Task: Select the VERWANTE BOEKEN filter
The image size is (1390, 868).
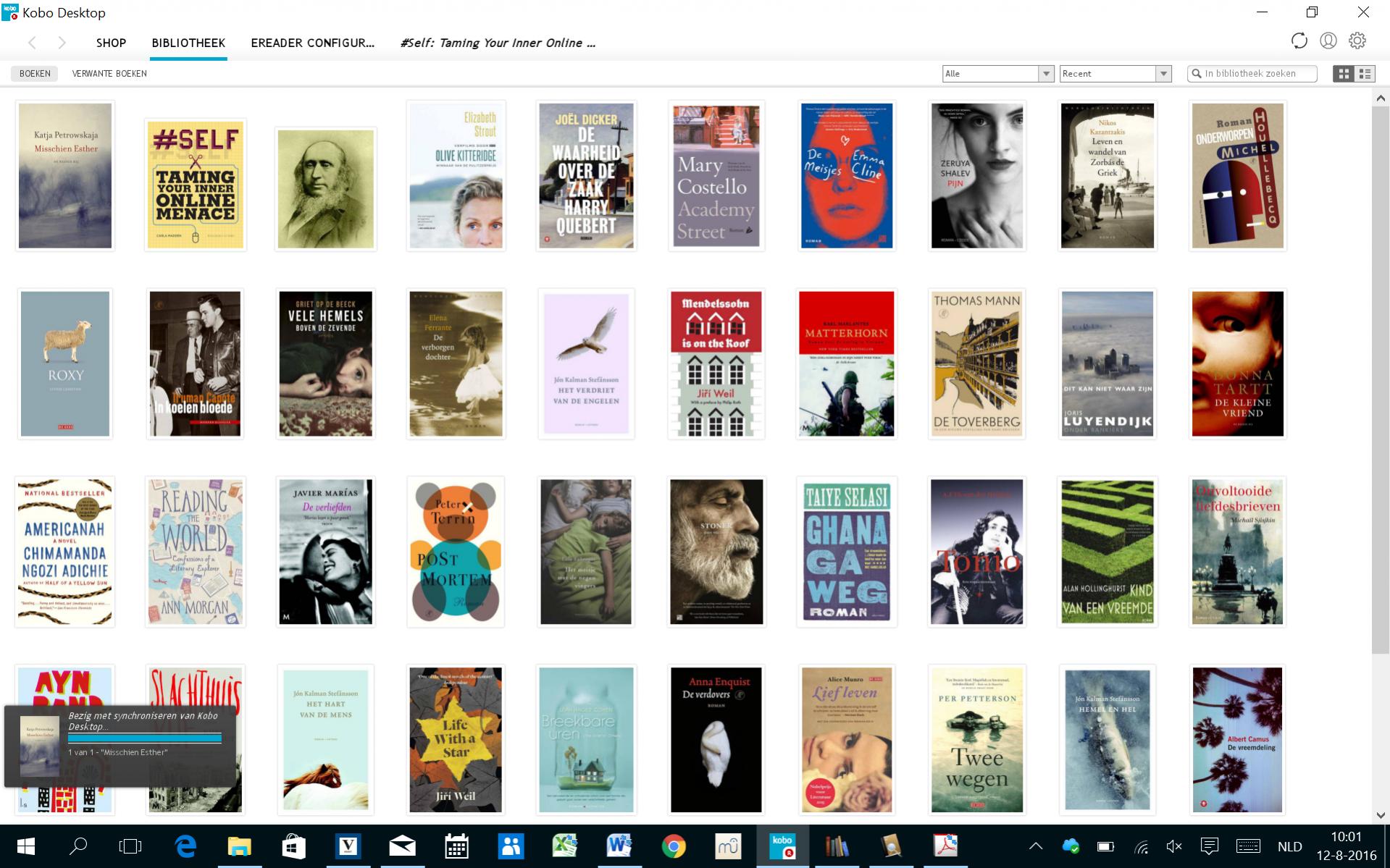Action: click(109, 73)
